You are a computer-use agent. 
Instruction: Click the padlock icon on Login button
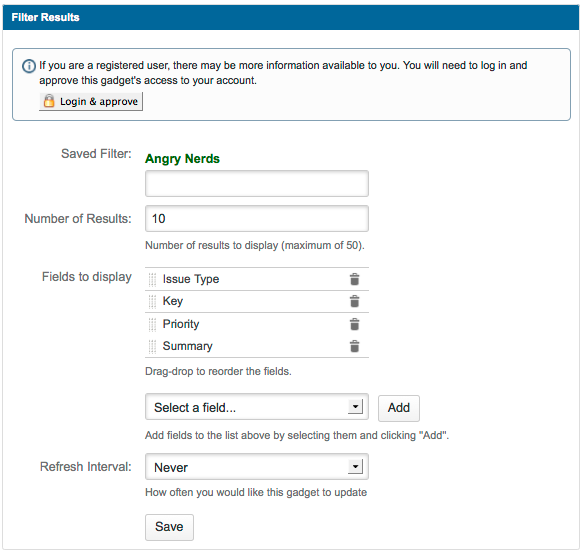(x=49, y=101)
